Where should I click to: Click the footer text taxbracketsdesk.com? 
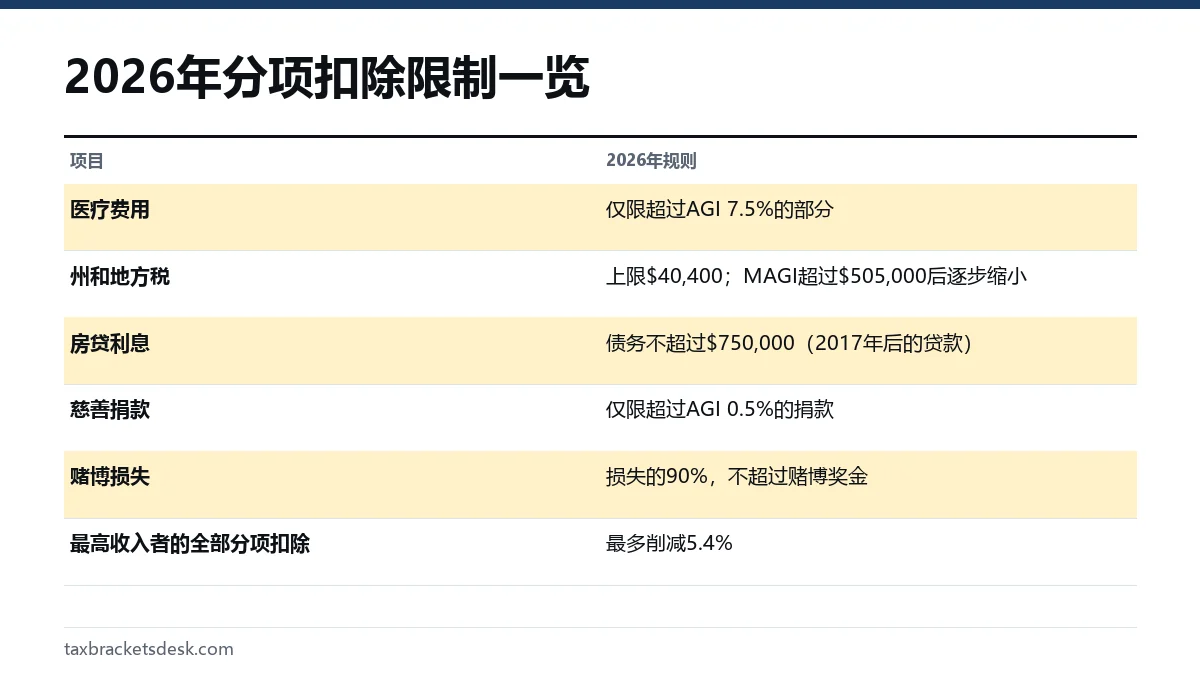click(149, 649)
